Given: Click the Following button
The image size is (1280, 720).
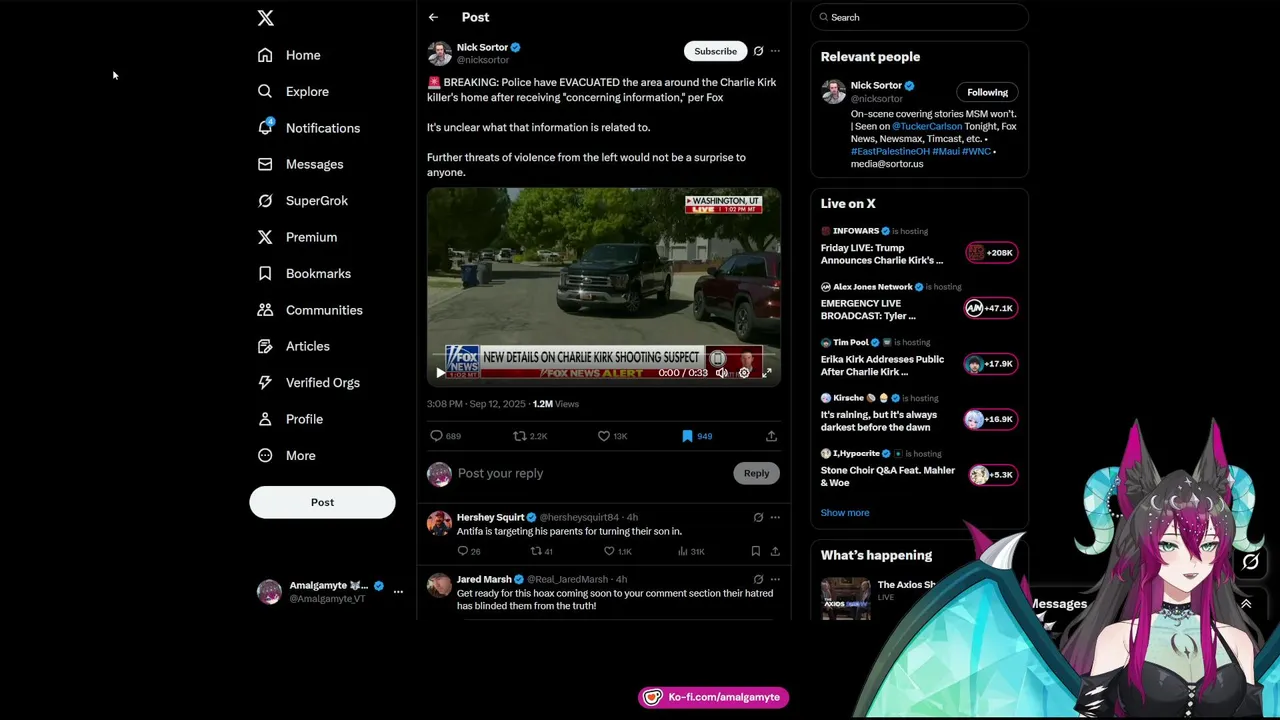Looking at the screenshot, I should pyautogui.click(x=987, y=92).
